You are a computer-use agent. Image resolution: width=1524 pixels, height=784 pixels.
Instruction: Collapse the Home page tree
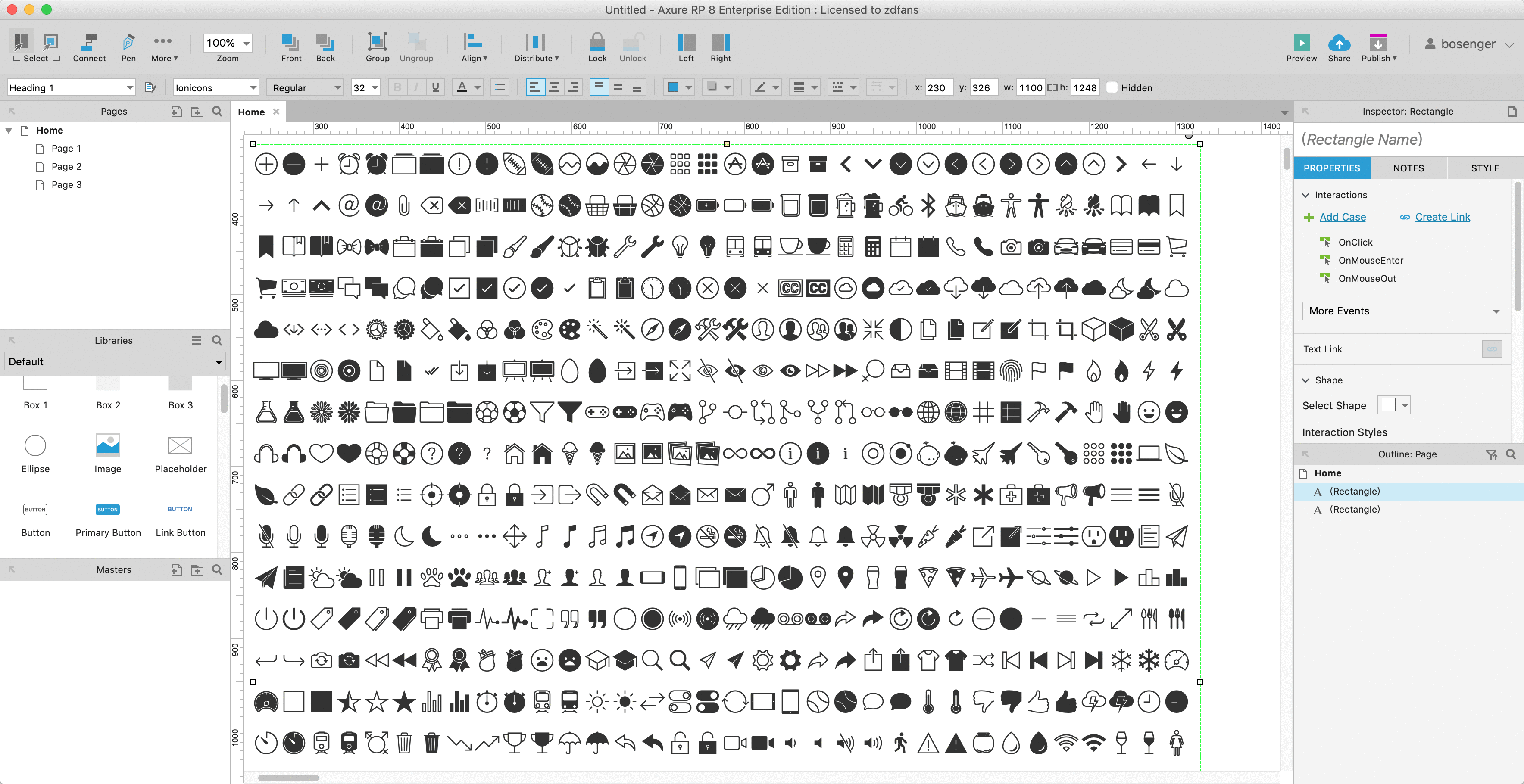coord(9,130)
